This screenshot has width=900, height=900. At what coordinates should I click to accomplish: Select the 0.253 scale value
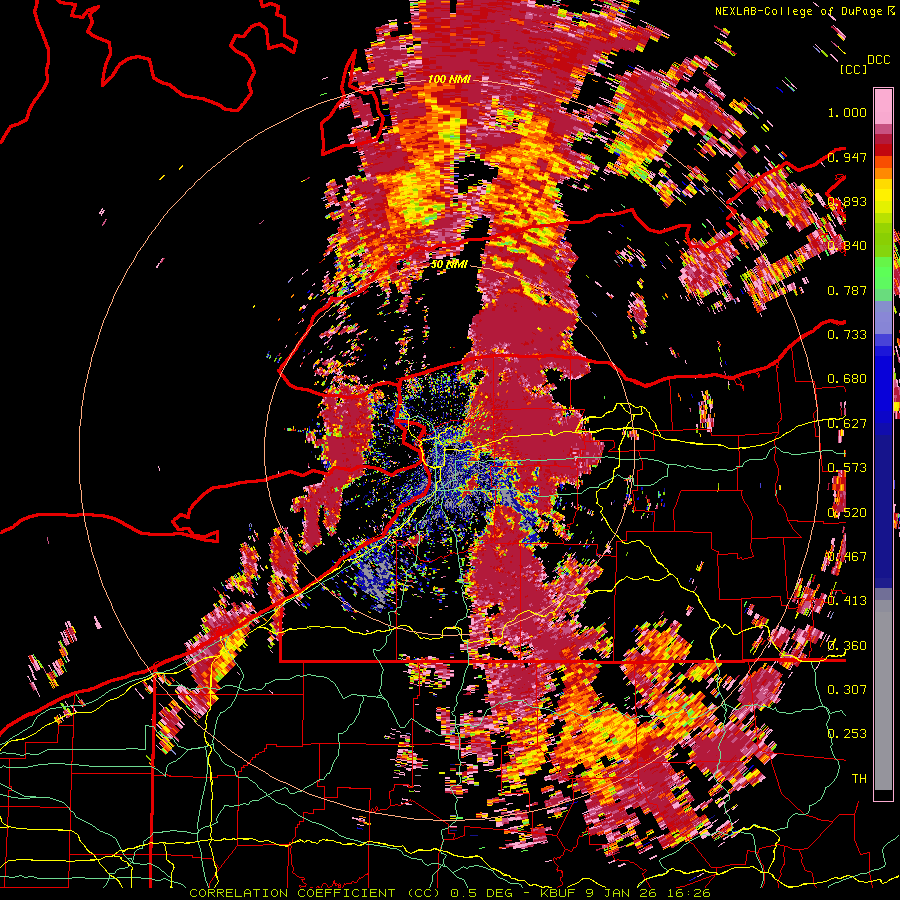[x=847, y=734]
